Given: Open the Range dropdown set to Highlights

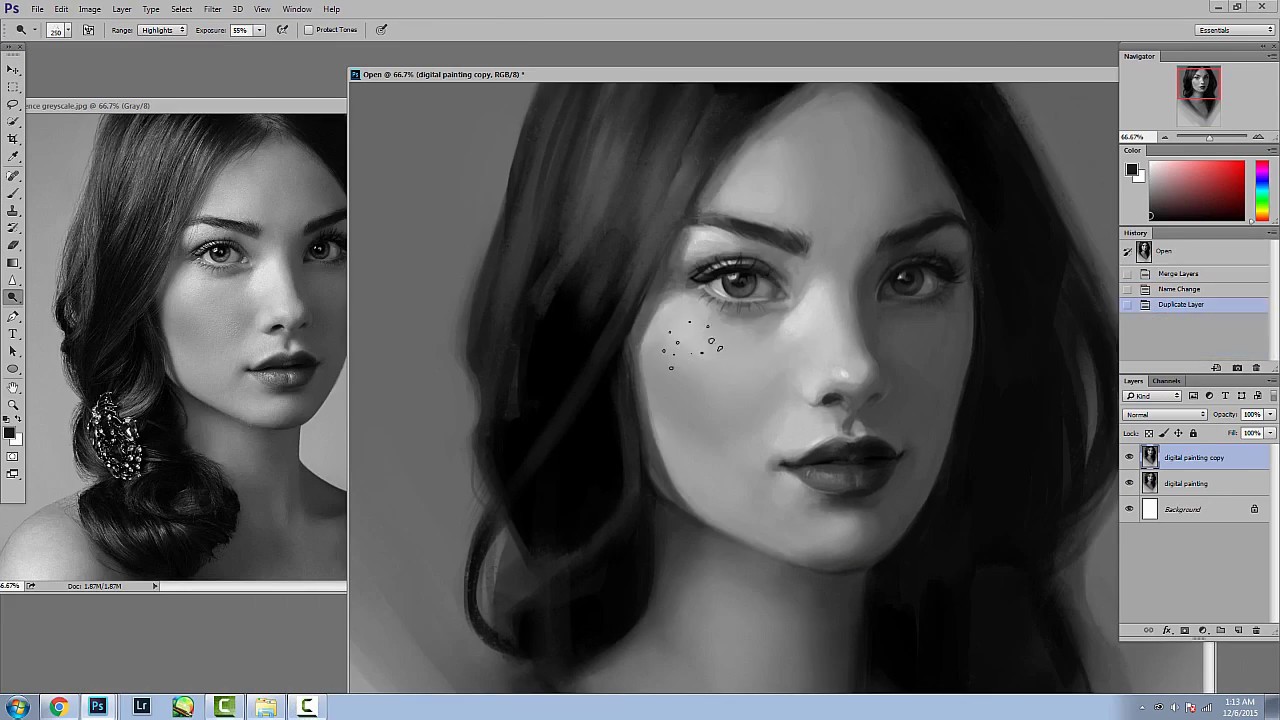Looking at the screenshot, I should [x=163, y=30].
